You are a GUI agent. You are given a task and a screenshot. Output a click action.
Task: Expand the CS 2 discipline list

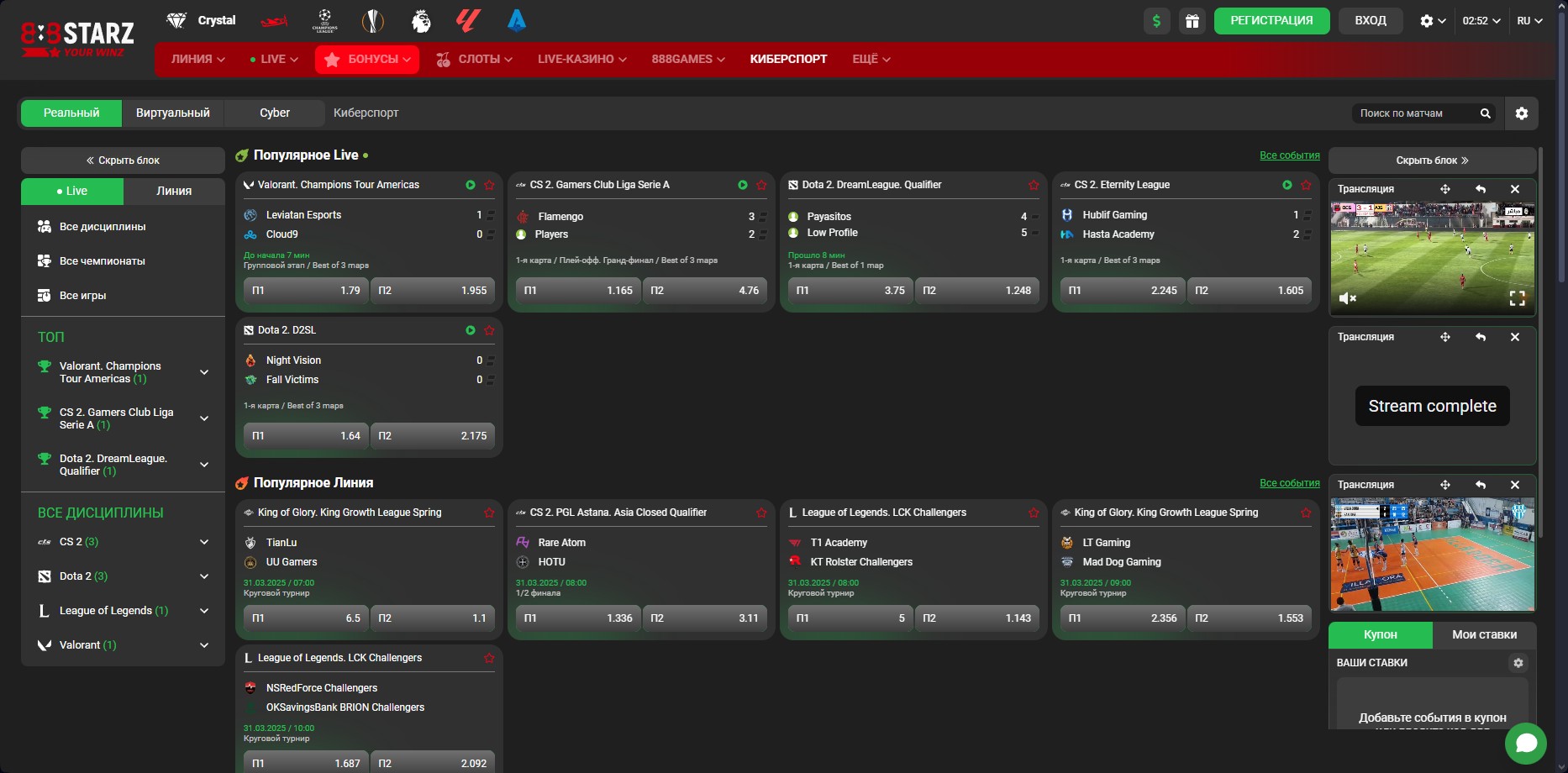[204, 542]
